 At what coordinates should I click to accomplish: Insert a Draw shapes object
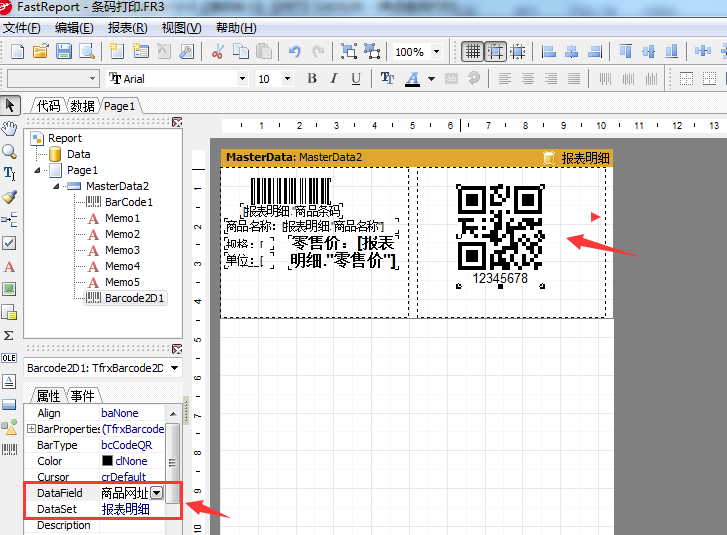[x=9, y=427]
